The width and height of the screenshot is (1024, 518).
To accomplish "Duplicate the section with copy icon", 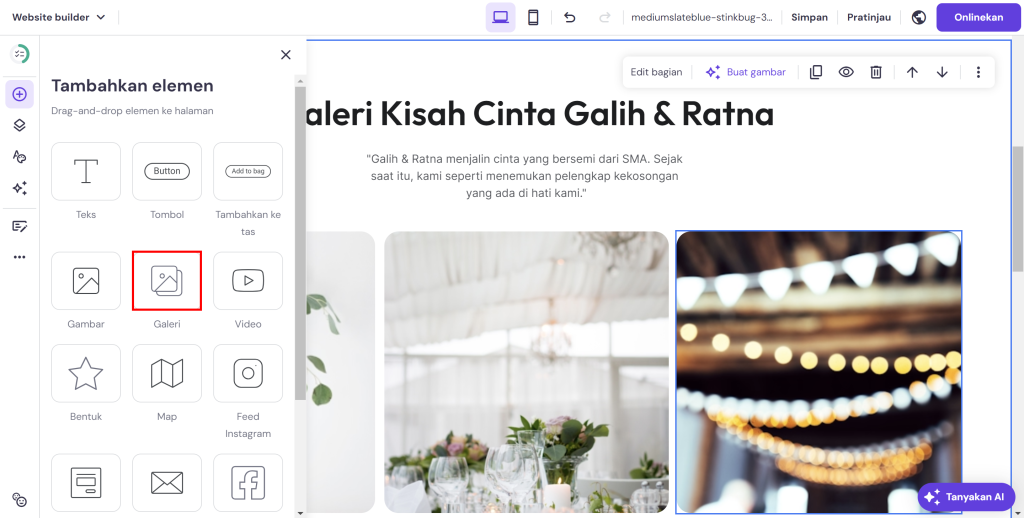I will 816,72.
